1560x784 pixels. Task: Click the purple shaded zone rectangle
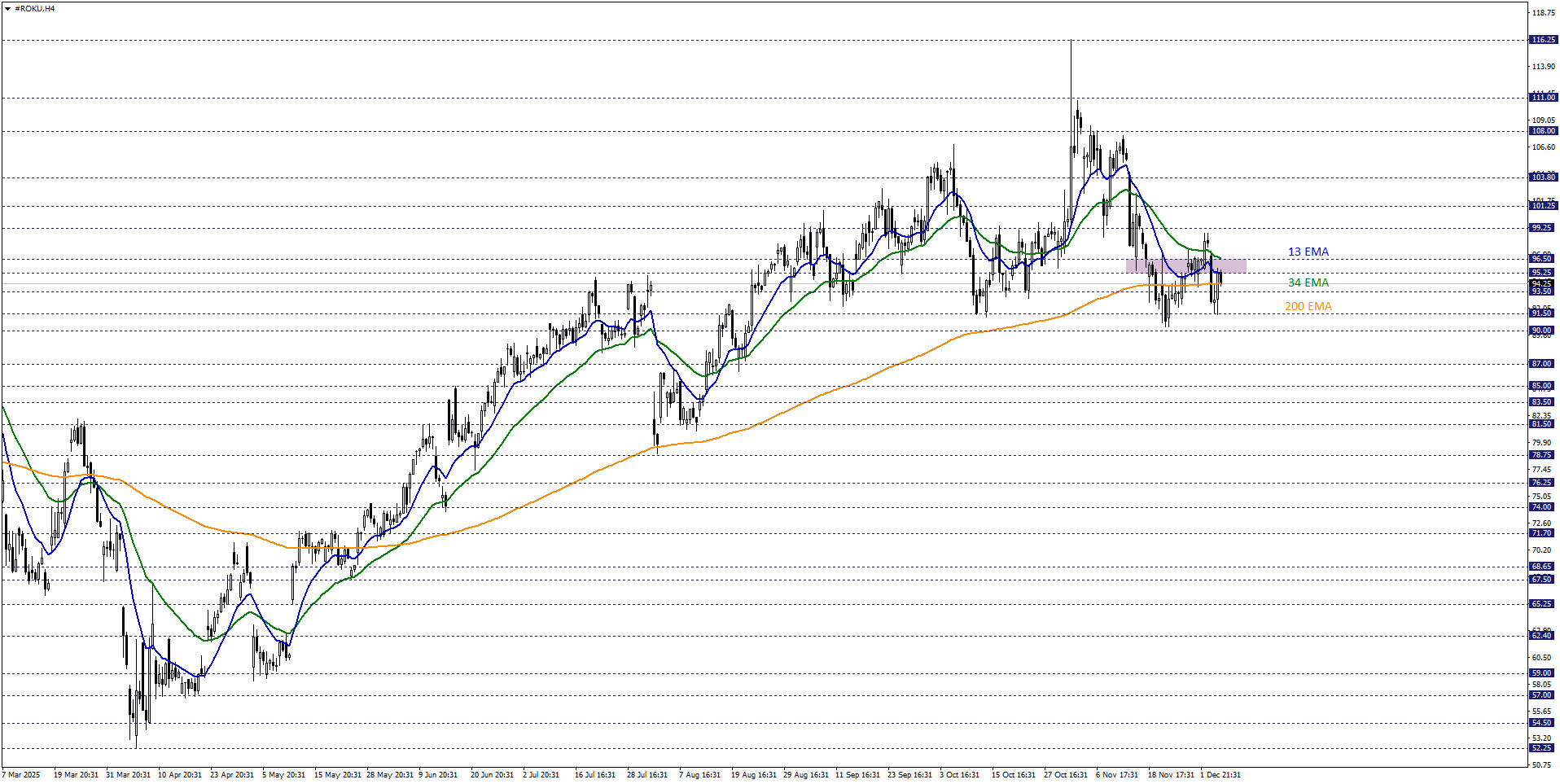coord(1185,266)
